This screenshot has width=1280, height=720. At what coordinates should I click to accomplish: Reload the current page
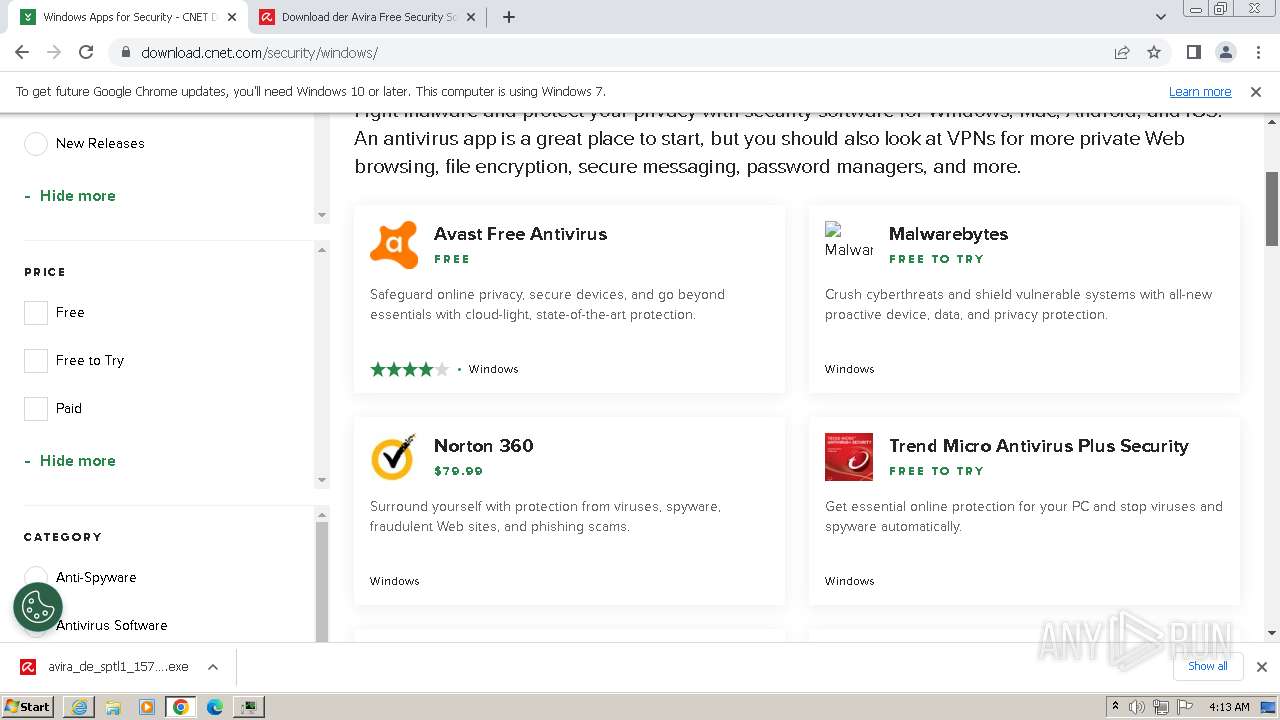(x=86, y=52)
